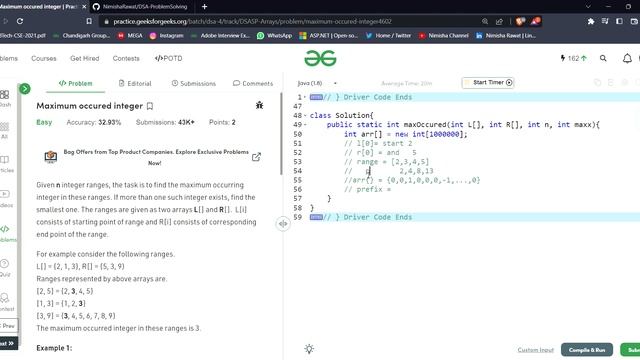Collapse code fold at line 49
The image size is (640, 360).
tap(305, 125)
